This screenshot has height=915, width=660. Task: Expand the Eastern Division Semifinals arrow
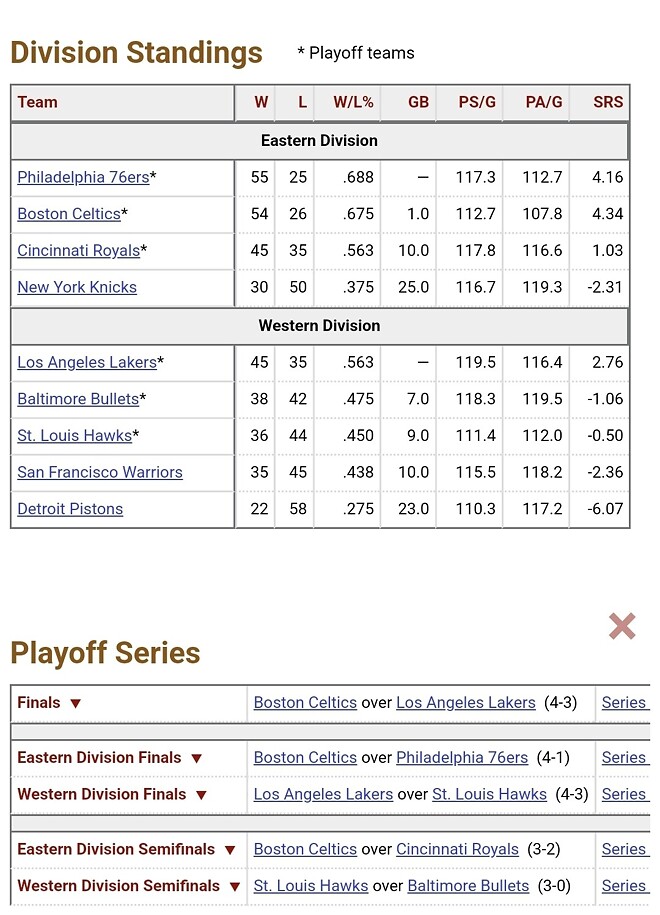(x=229, y=850)
